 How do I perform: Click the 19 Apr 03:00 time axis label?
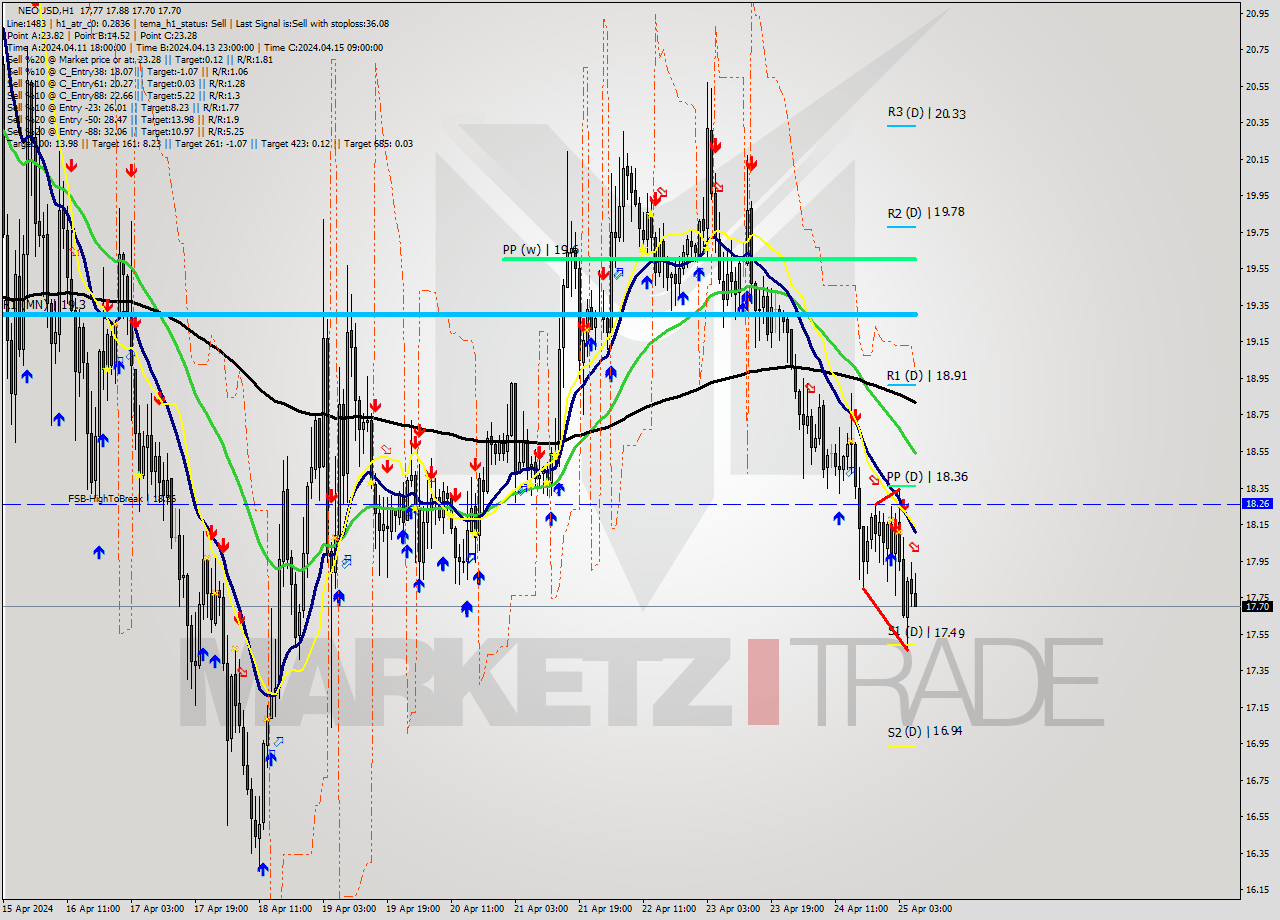(350, 909)
